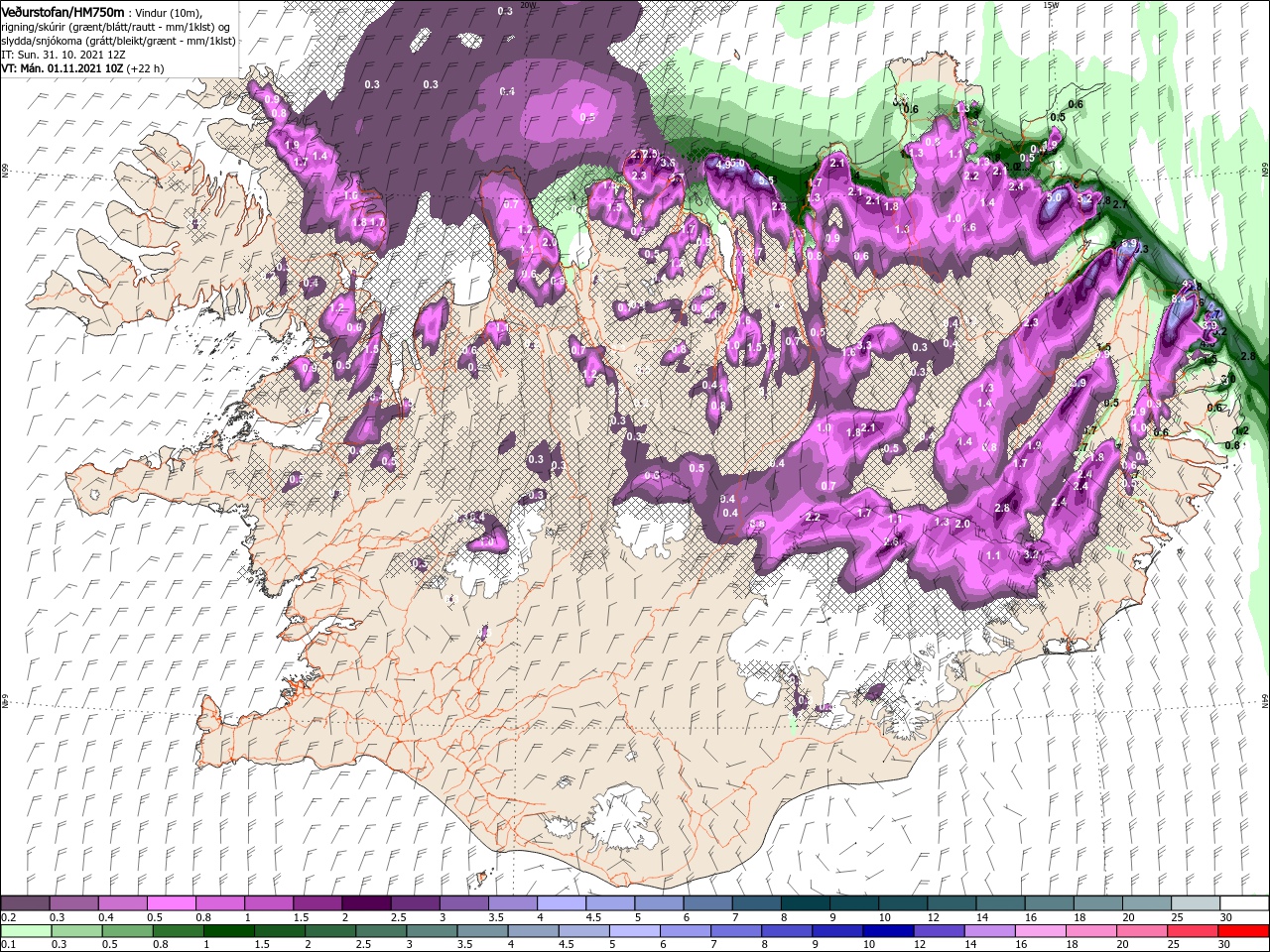Click the '3.5' label on the rain scale

point(465,945)
